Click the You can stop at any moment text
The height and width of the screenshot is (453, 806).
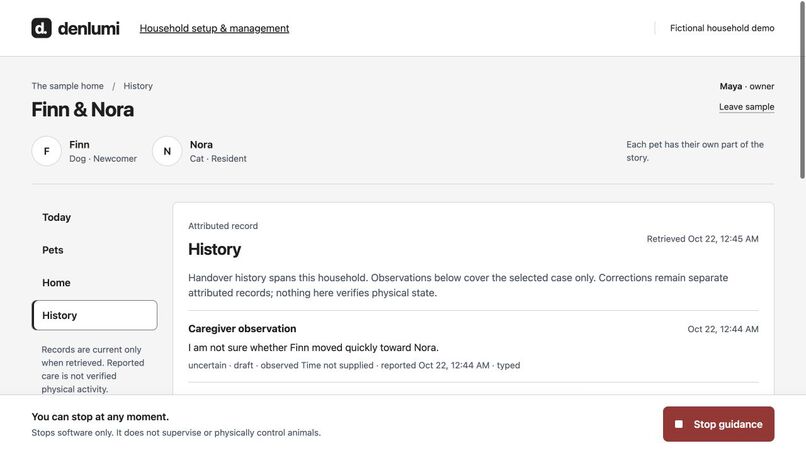pyautogui.click(x=100, y=416)
